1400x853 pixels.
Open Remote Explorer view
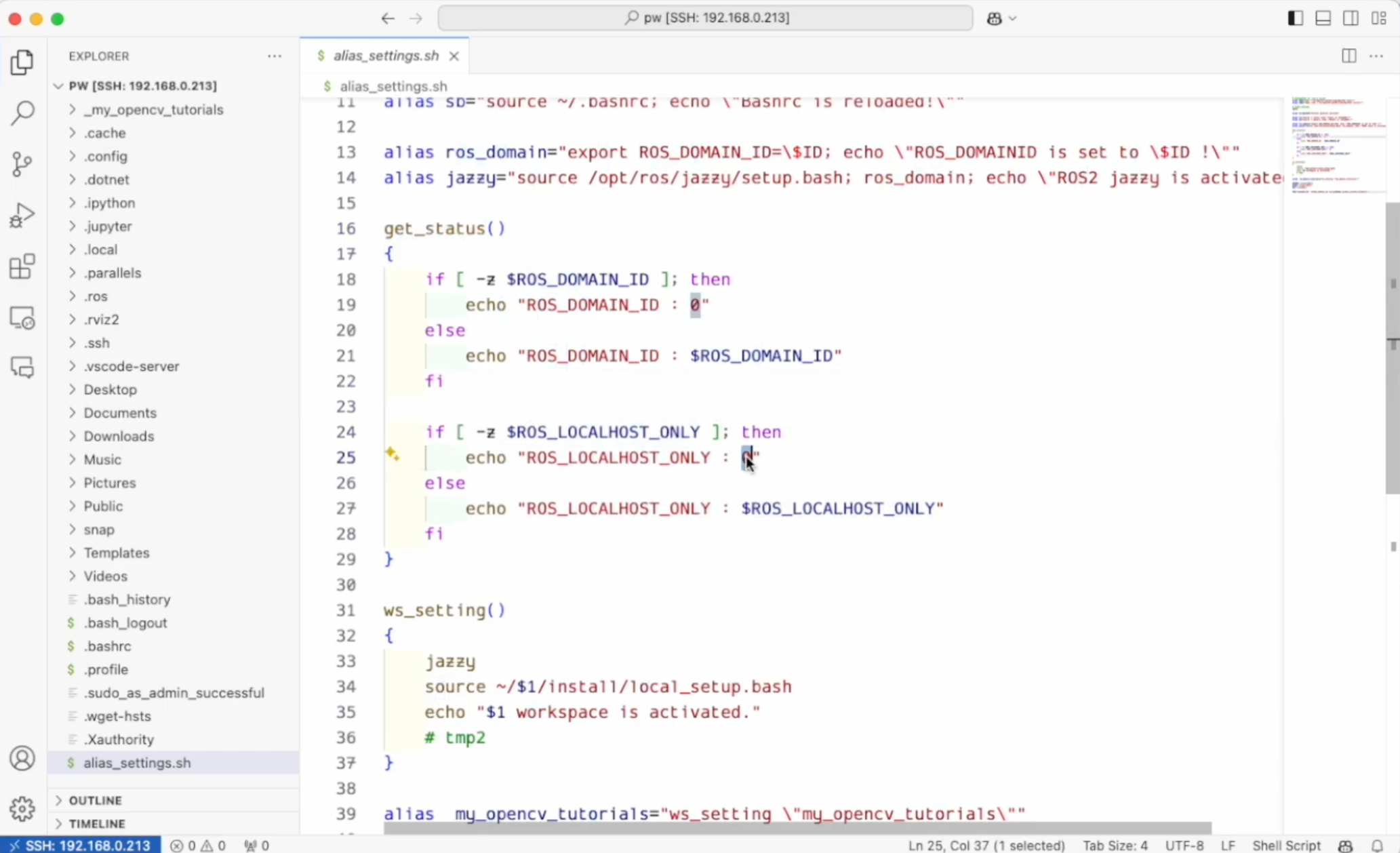pyautogui.click(x=22, y=317)
